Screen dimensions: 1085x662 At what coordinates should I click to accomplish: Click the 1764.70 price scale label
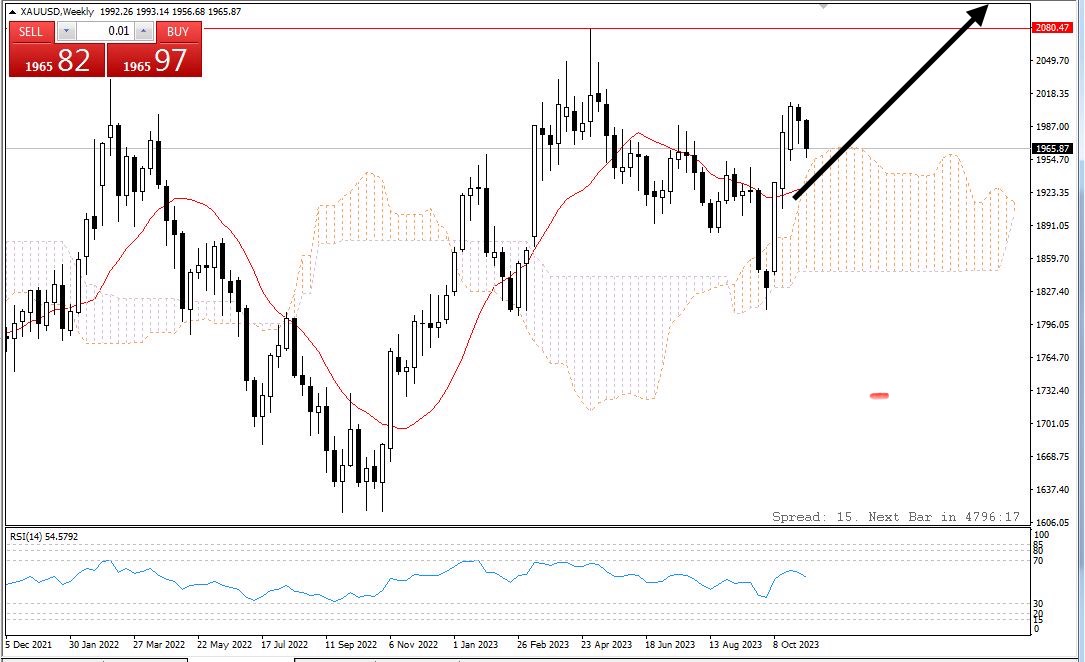click(1052, 358)
